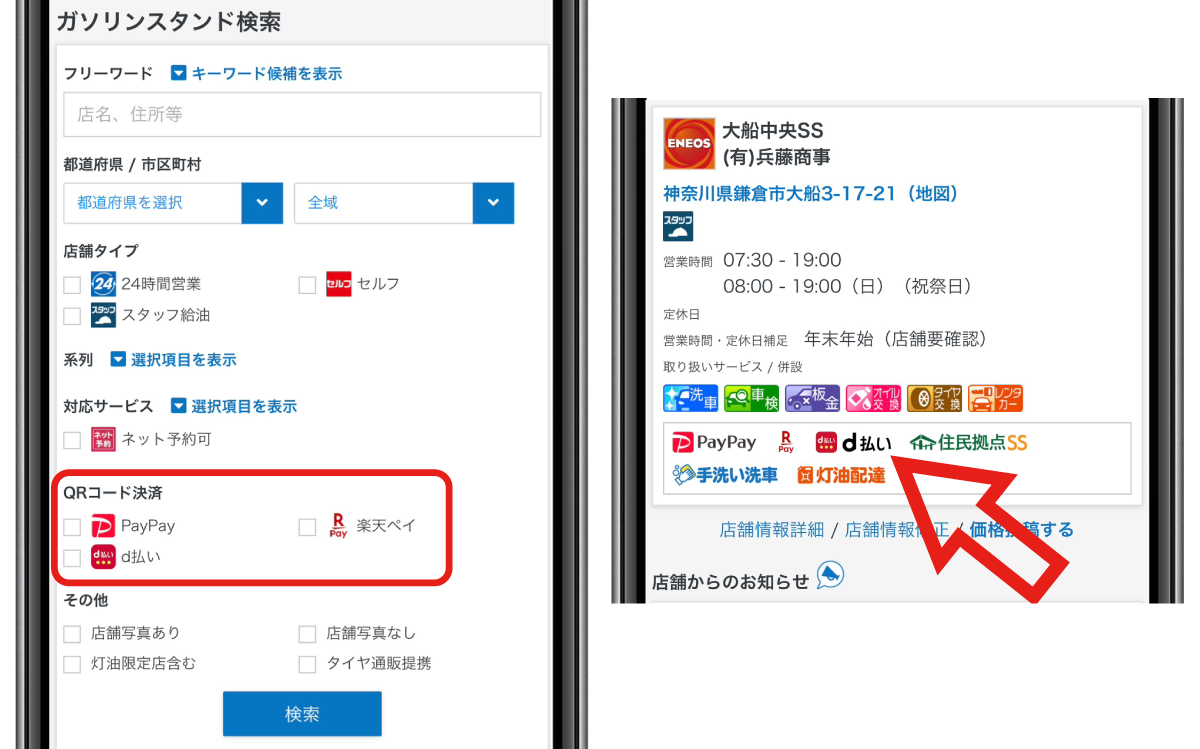Click the oil change (オイル交換) icon

(x=873, y=398)
